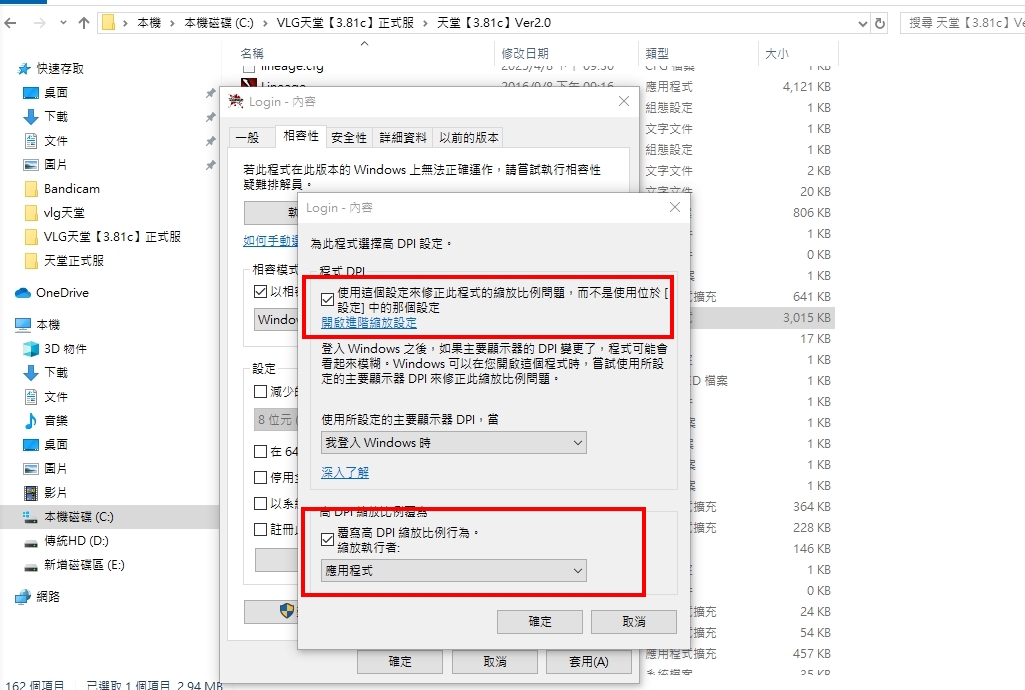
Task: Click the 音樂 note icon
Action: tap(31, 421)
